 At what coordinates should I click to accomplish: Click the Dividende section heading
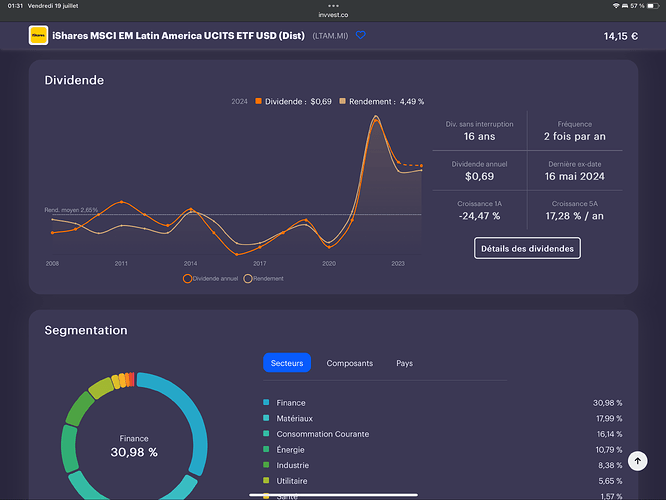point(74,80)
